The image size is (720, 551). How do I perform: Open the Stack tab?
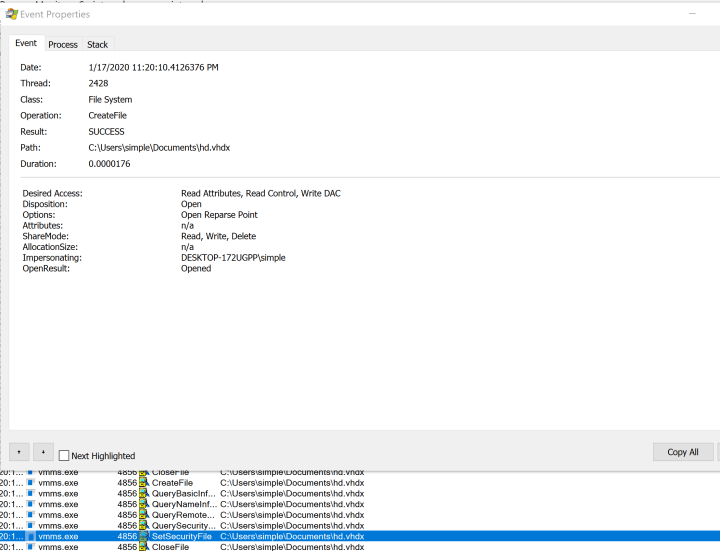pyautogui.click(x=97, y=44)
